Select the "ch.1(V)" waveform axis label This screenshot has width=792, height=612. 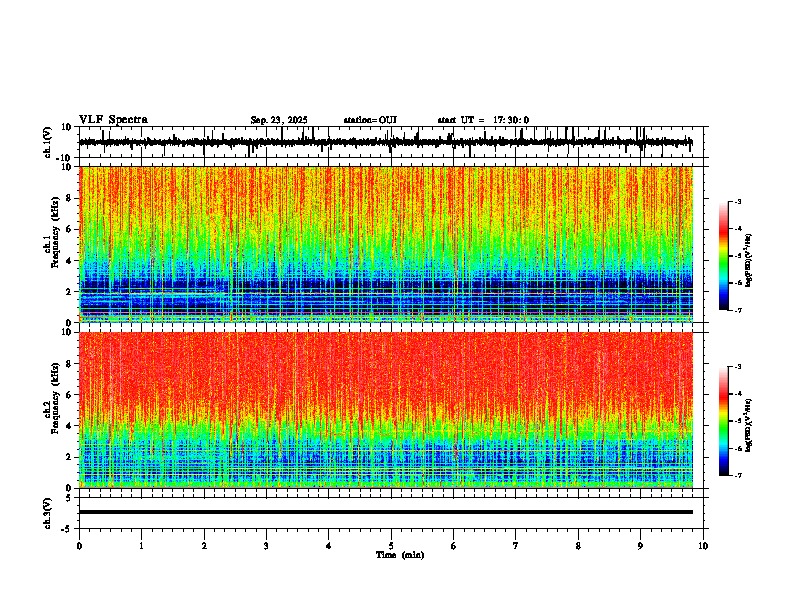pyautogui.click(x=48, y=142)
